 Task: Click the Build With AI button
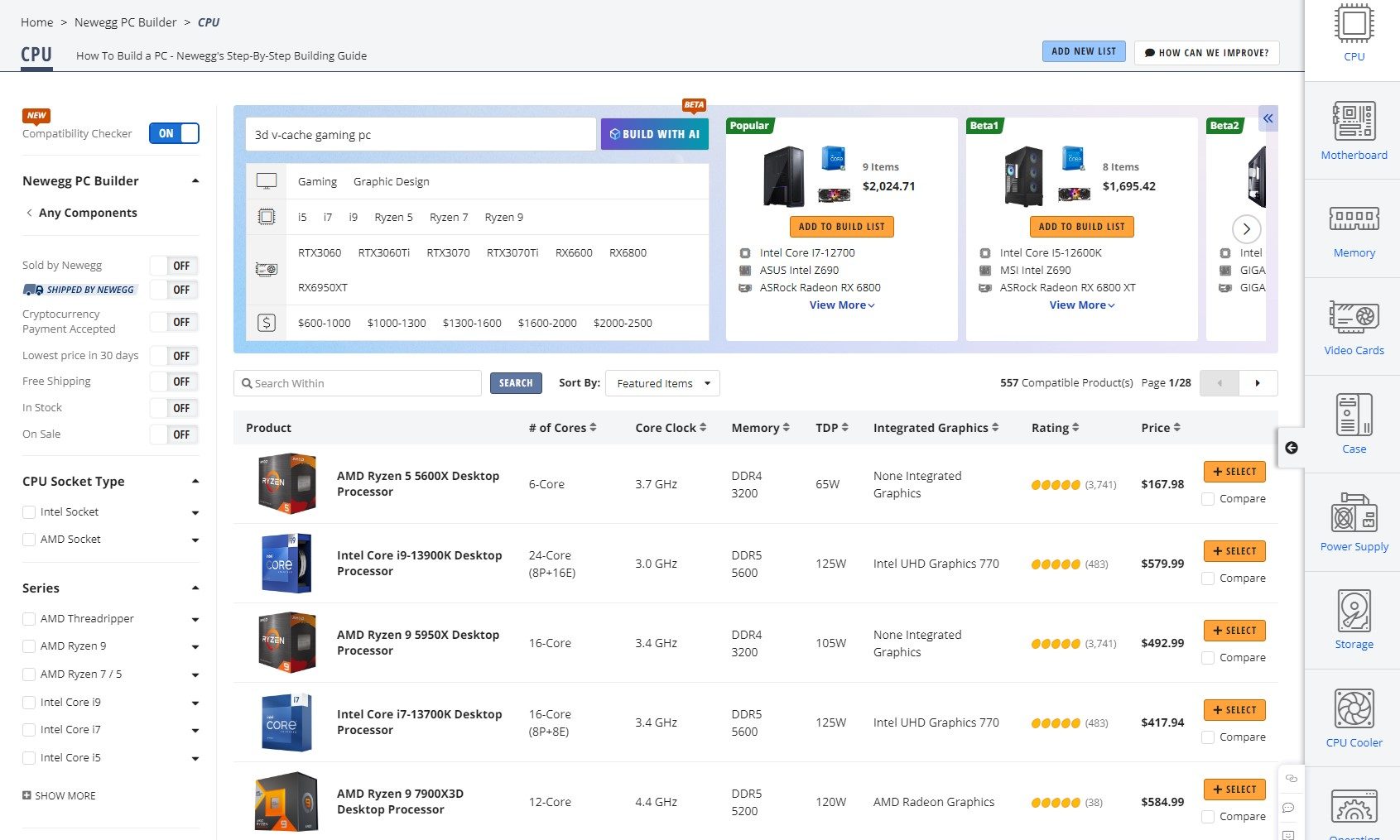point(654,134)
